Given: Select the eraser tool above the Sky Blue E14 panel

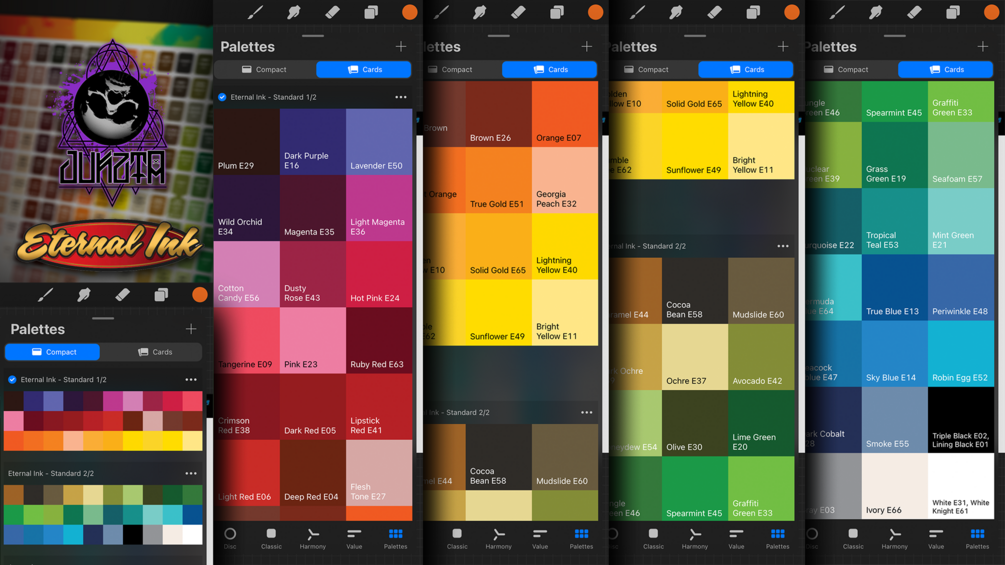Looking at the screenshot, I should pyautogui.click(x=915, y=12).
